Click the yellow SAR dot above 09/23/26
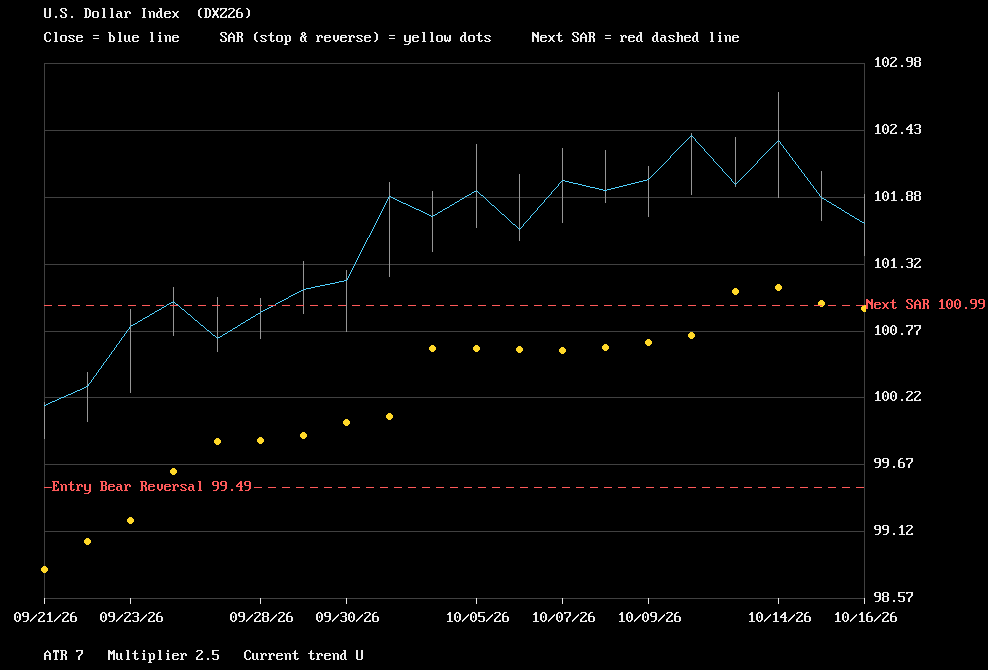 click(x=130, y=521)
